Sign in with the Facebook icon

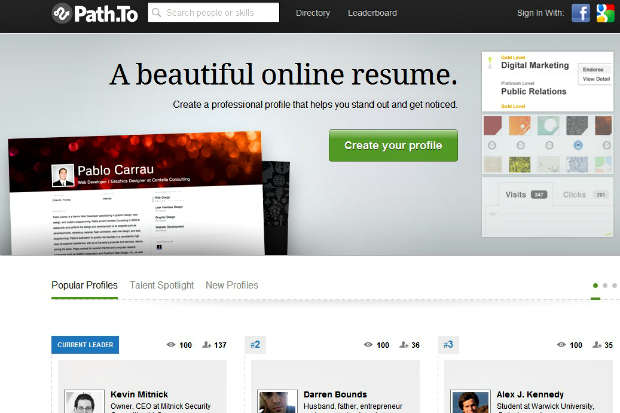[x=581, y=13]
